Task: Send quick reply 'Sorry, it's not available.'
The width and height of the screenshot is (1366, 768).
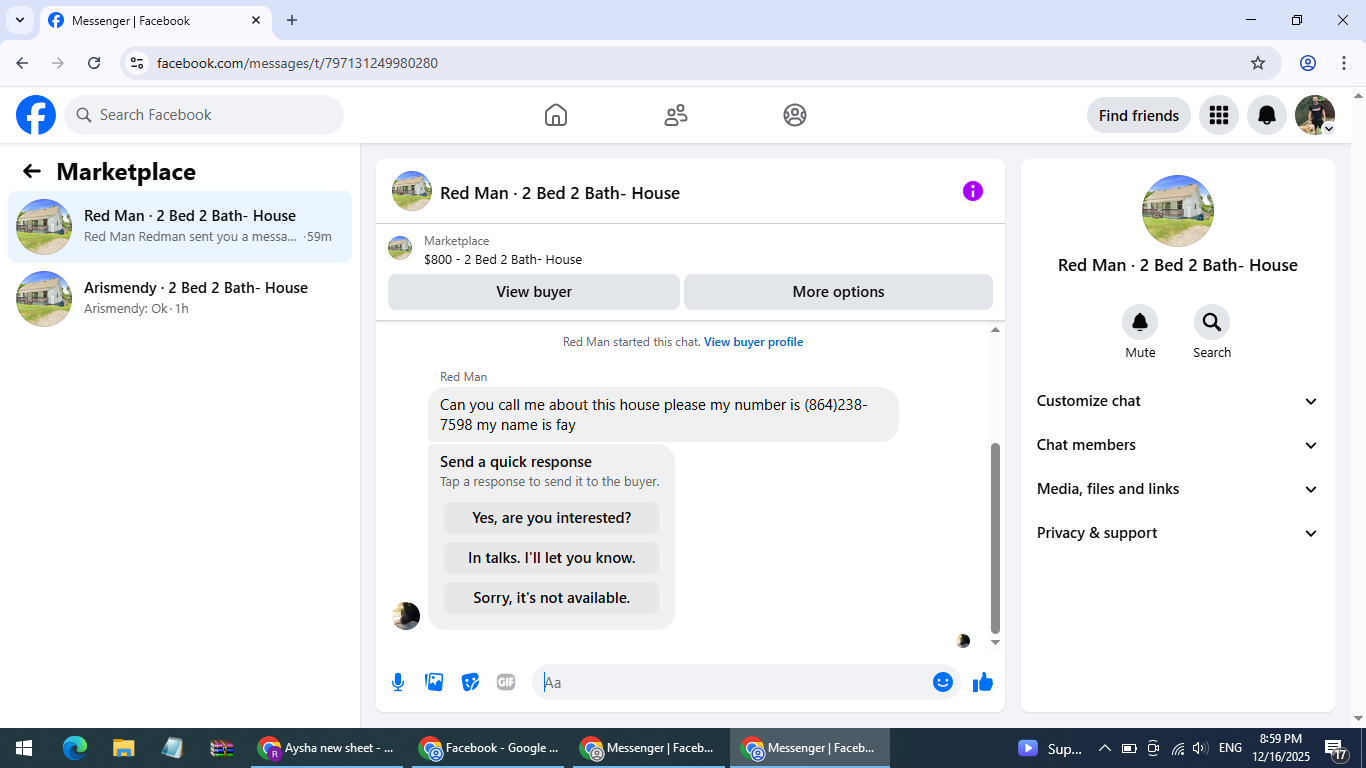Action: click(x=552, y=598)
